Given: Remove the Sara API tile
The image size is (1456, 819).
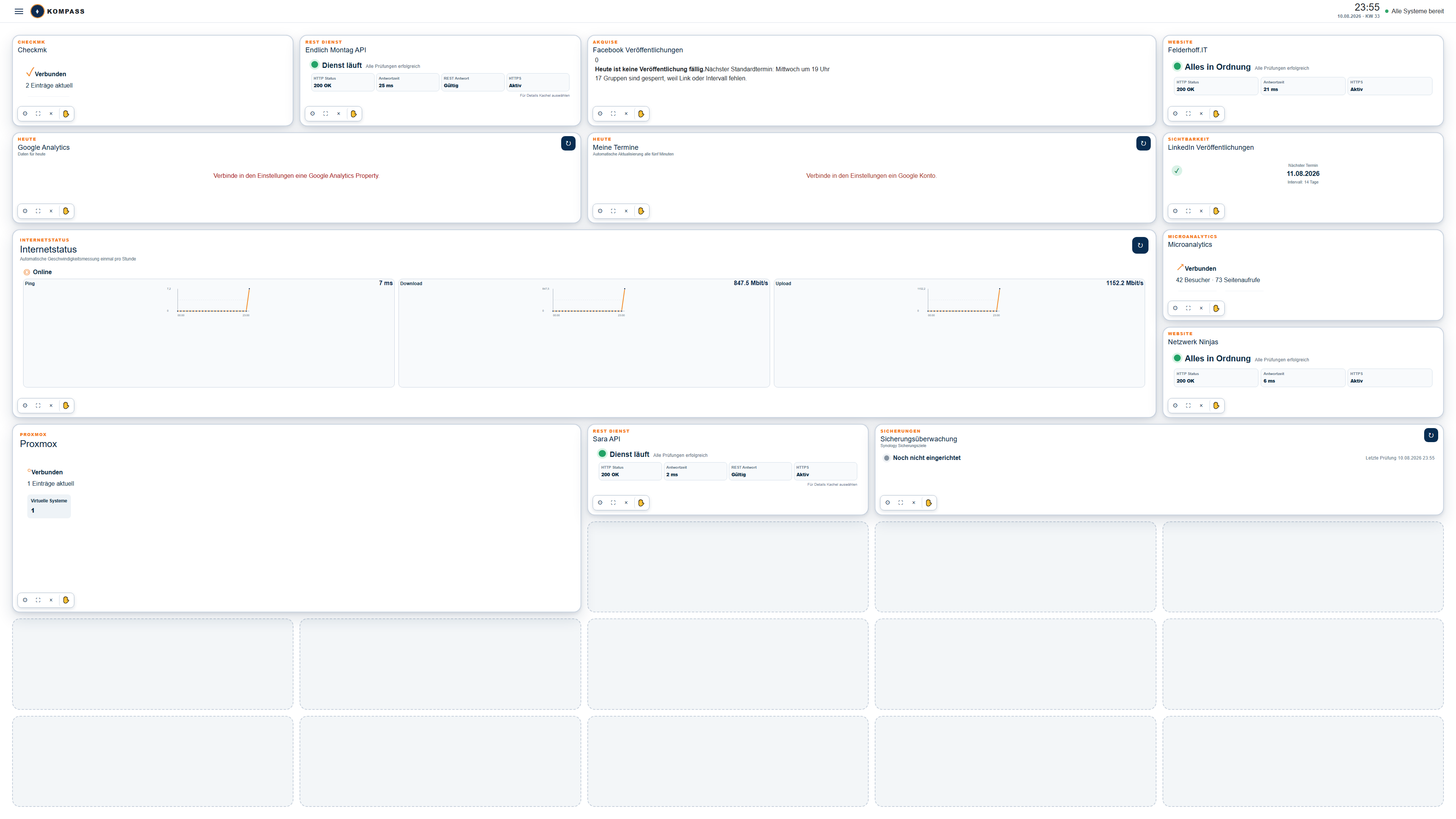Looking at the screenshot, I should [x=626, y=502].
